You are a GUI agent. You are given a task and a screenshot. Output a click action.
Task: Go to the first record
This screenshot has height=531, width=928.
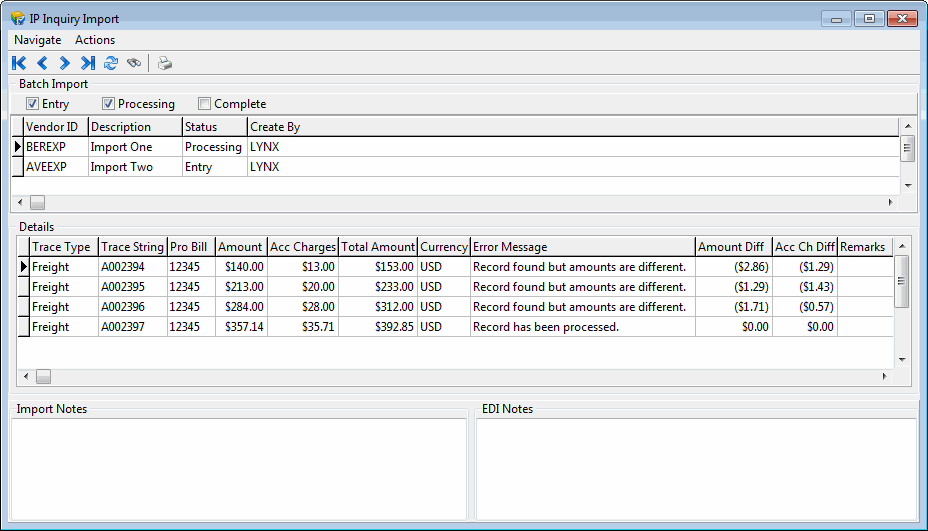[19, 63]
